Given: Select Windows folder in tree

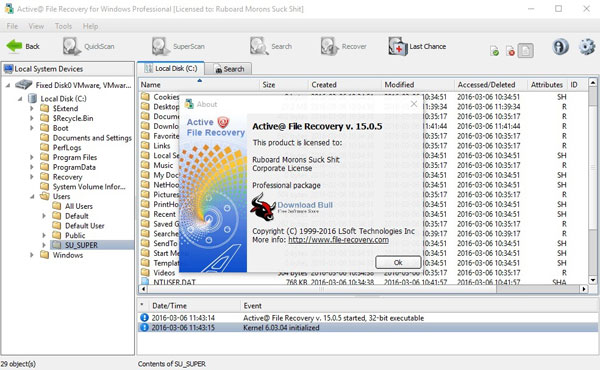Looking at the screenshot, I should [x=68, y=255].
